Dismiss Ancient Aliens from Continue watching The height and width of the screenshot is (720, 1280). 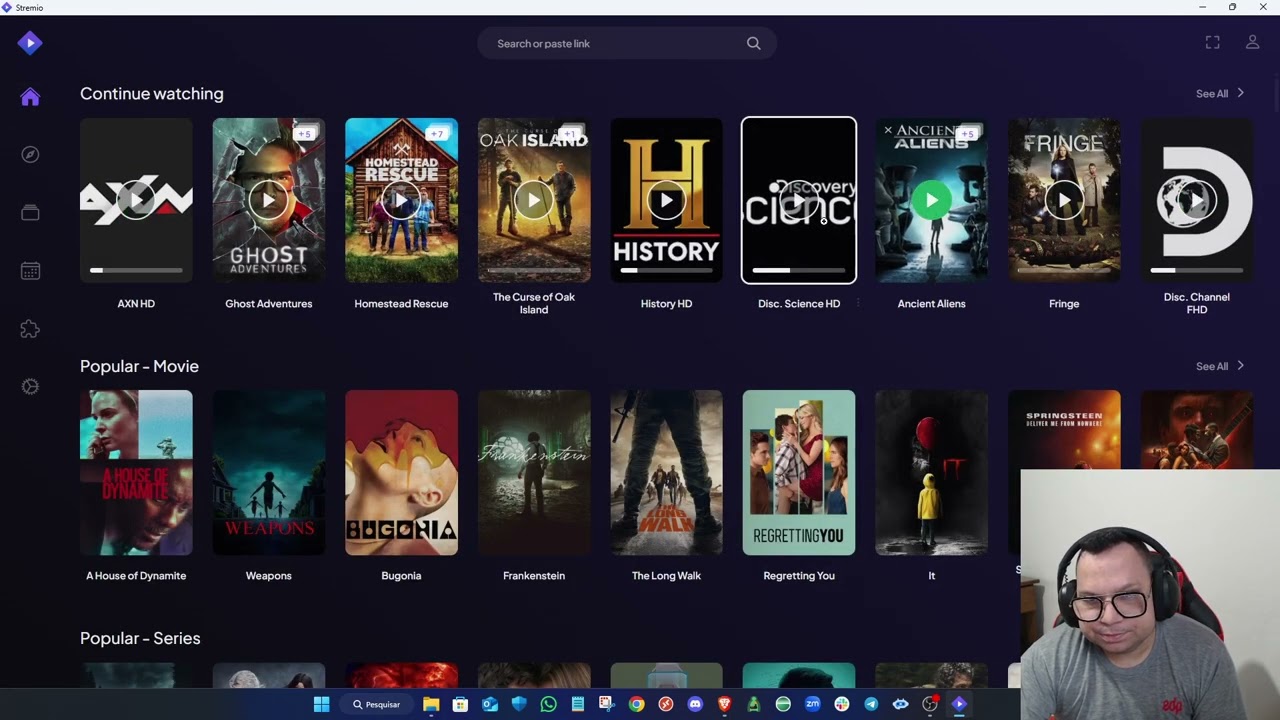pos(887,130)
